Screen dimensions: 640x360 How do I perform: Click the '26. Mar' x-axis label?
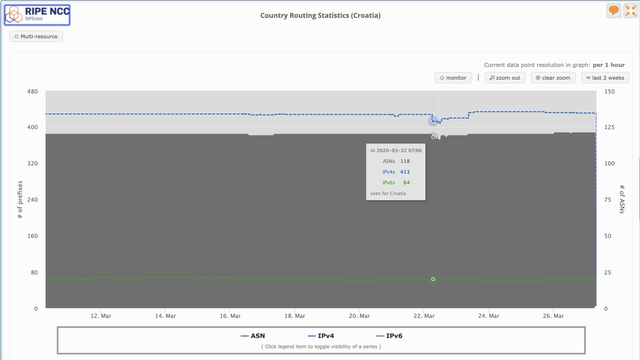553,316
